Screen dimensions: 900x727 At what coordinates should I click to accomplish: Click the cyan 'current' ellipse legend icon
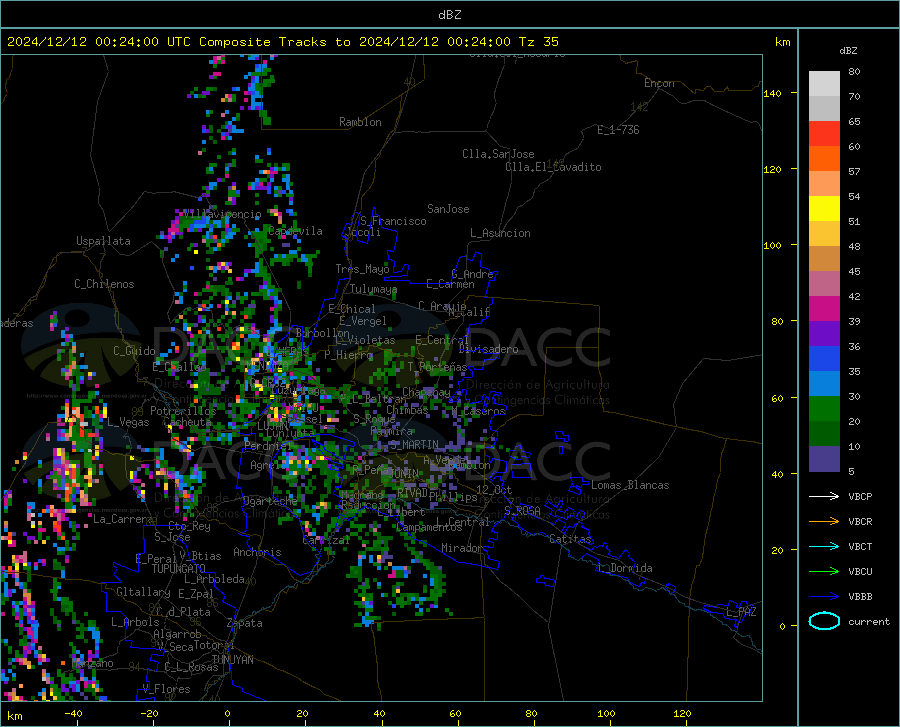pyautogui.click(x=824, y=621)
